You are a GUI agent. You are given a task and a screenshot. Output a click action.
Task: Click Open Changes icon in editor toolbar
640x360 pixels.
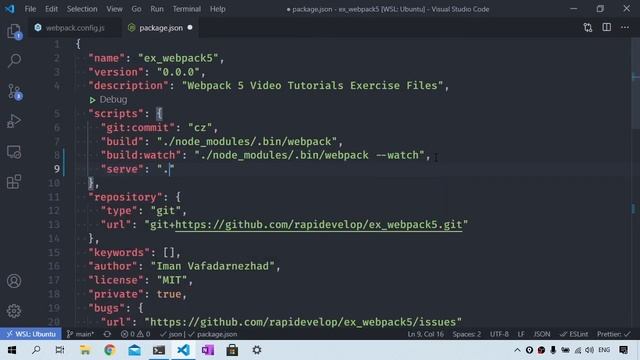[588, 27]
